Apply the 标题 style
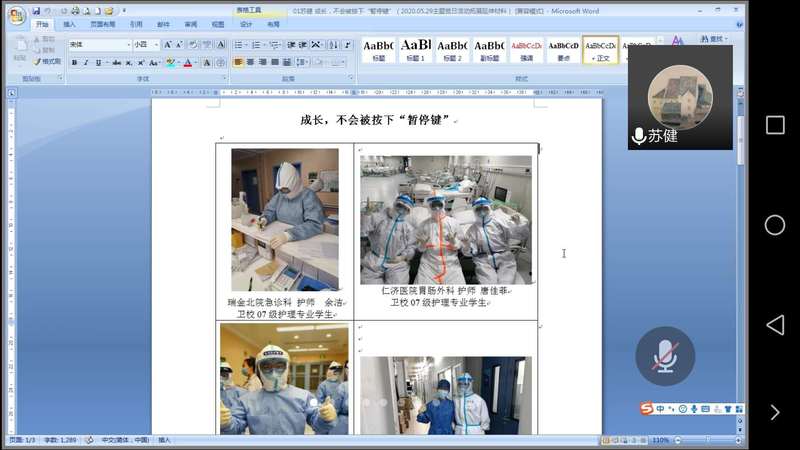Image resolution: width=800 pixels, height=450 pixels. coord(379,50)
